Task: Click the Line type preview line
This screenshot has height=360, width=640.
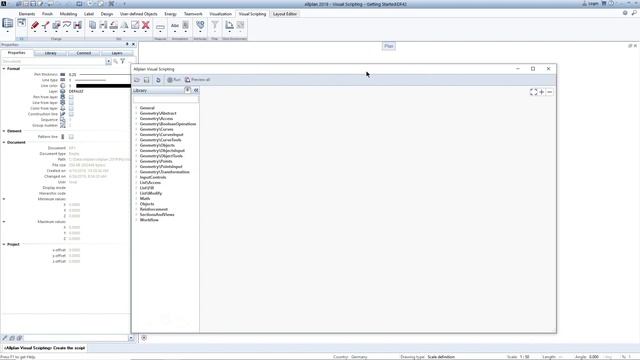Action: click(x=91, y=80)
